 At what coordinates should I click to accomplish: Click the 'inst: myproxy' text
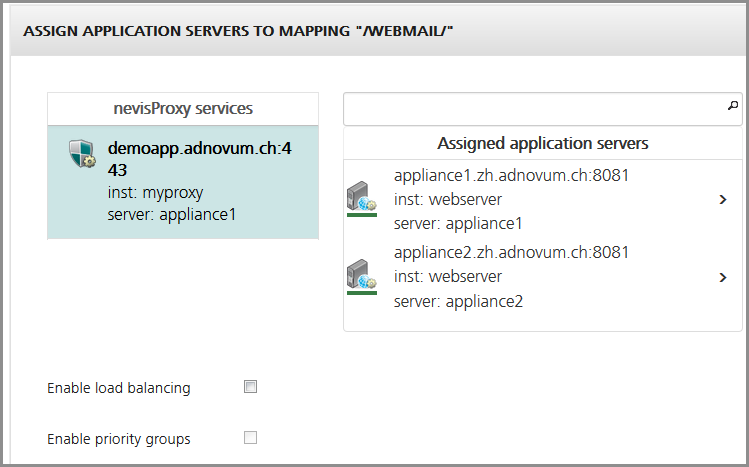click(x=155, y=192)
